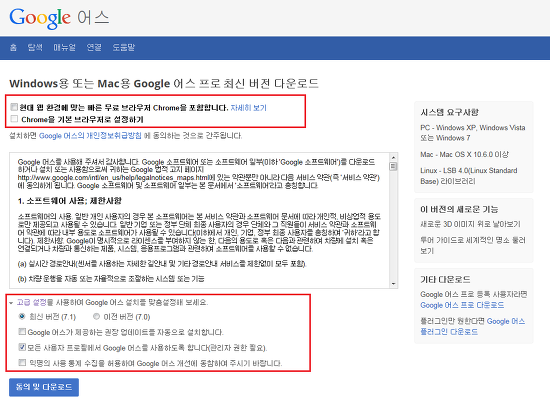Open Google 어스 프로 다운로드 link

pyautogui.click(x=462, y=305)
